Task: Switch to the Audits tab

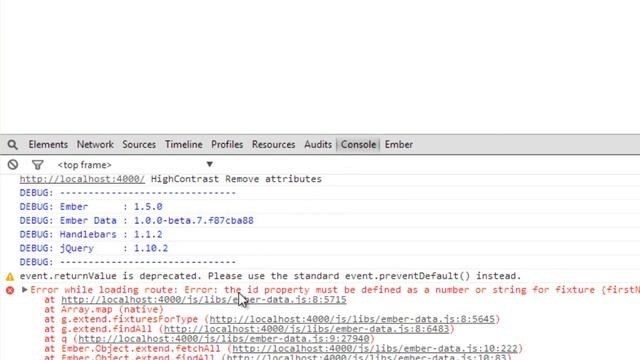Action: point(318,144)
